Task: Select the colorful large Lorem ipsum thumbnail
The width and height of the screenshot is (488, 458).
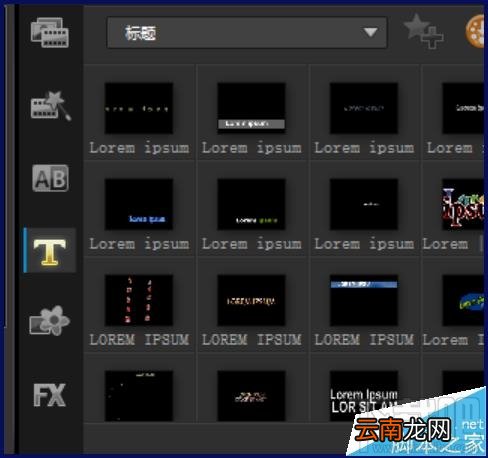Action: (x=463, y=204)
